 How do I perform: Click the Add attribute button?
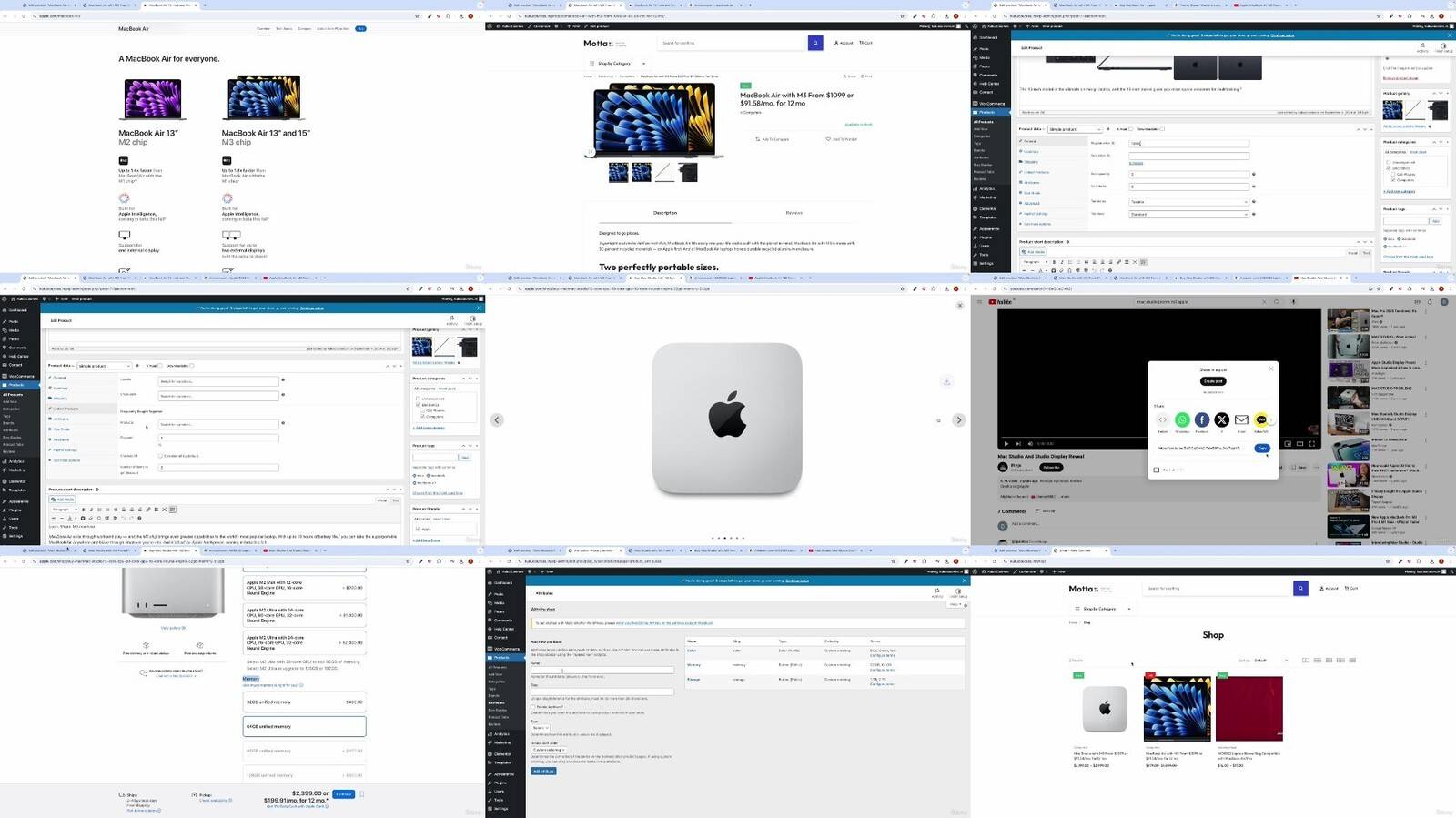543,772
